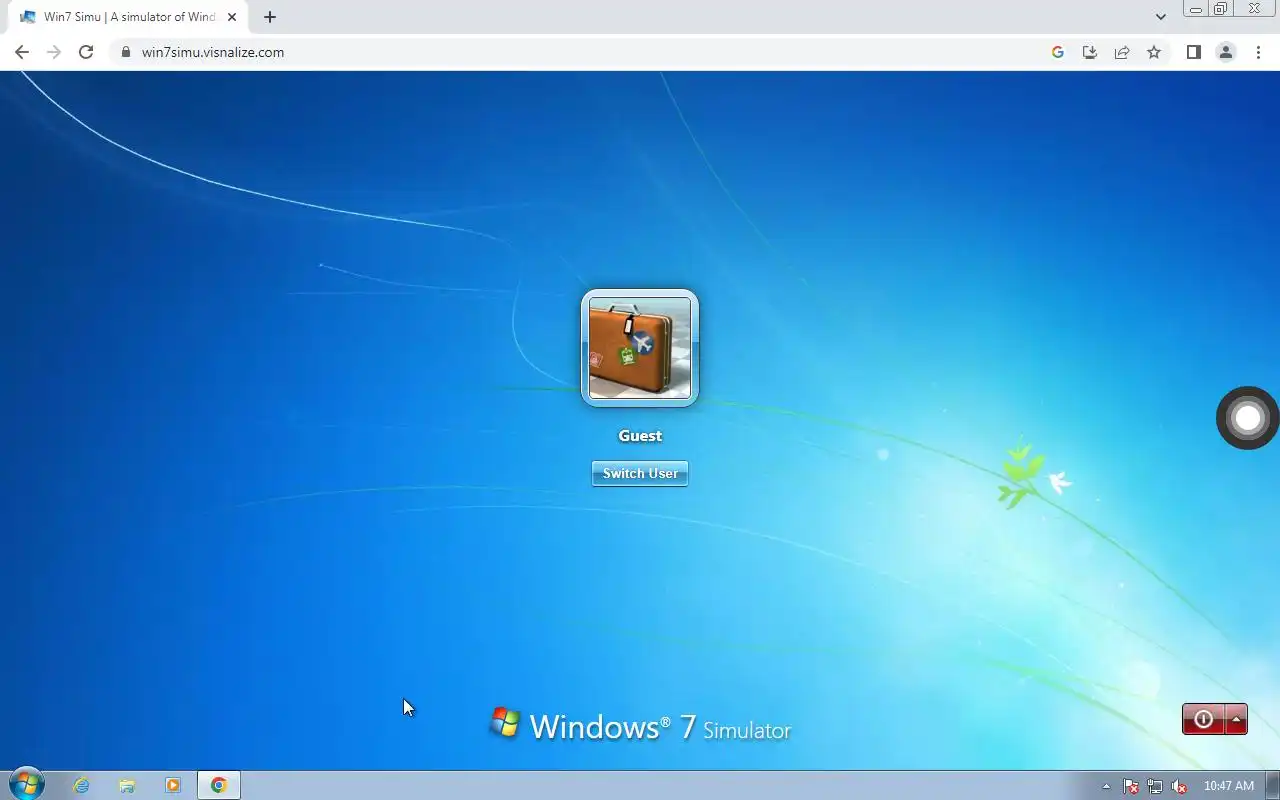Open a new browser tab

pos(270,17)
